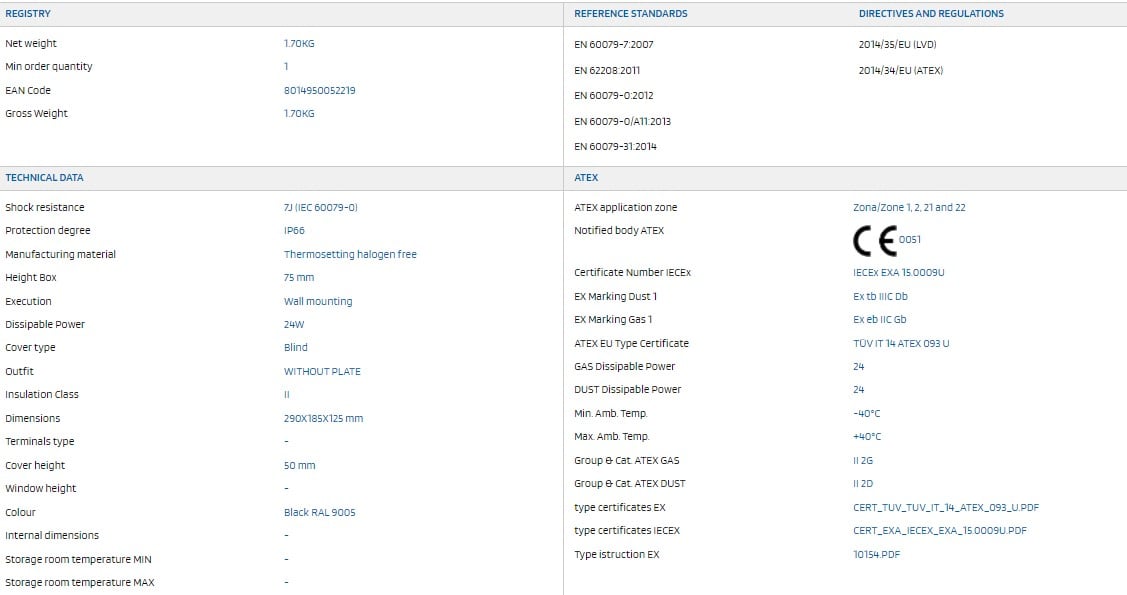Click the 290X185X125 mm dimensions value
Viewport: 1127px width, 595px height.
(323, 418)
